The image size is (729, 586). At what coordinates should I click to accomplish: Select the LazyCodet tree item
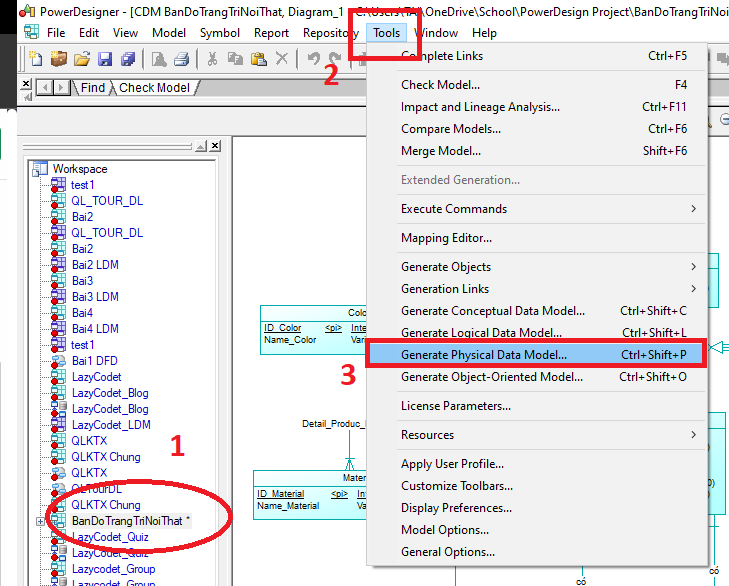pos(96,377)
